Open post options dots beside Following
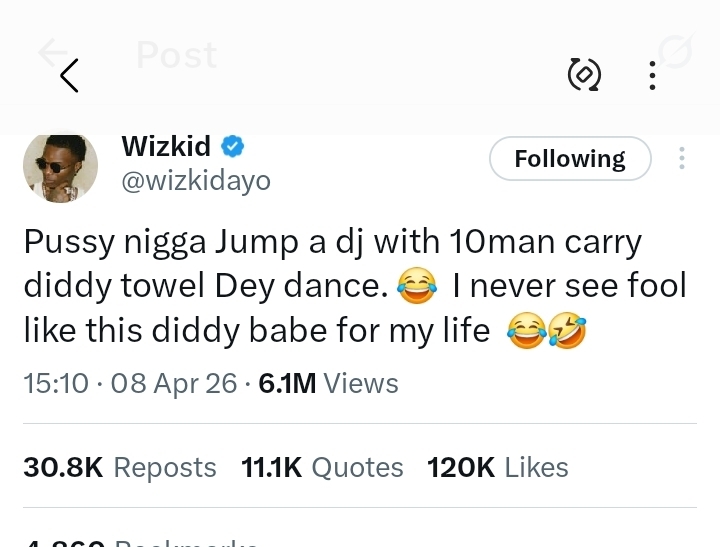 coord(682,159)
